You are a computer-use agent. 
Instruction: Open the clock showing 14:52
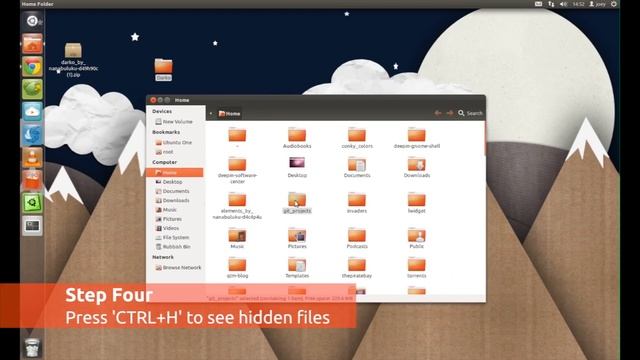[x=578, y=4]
